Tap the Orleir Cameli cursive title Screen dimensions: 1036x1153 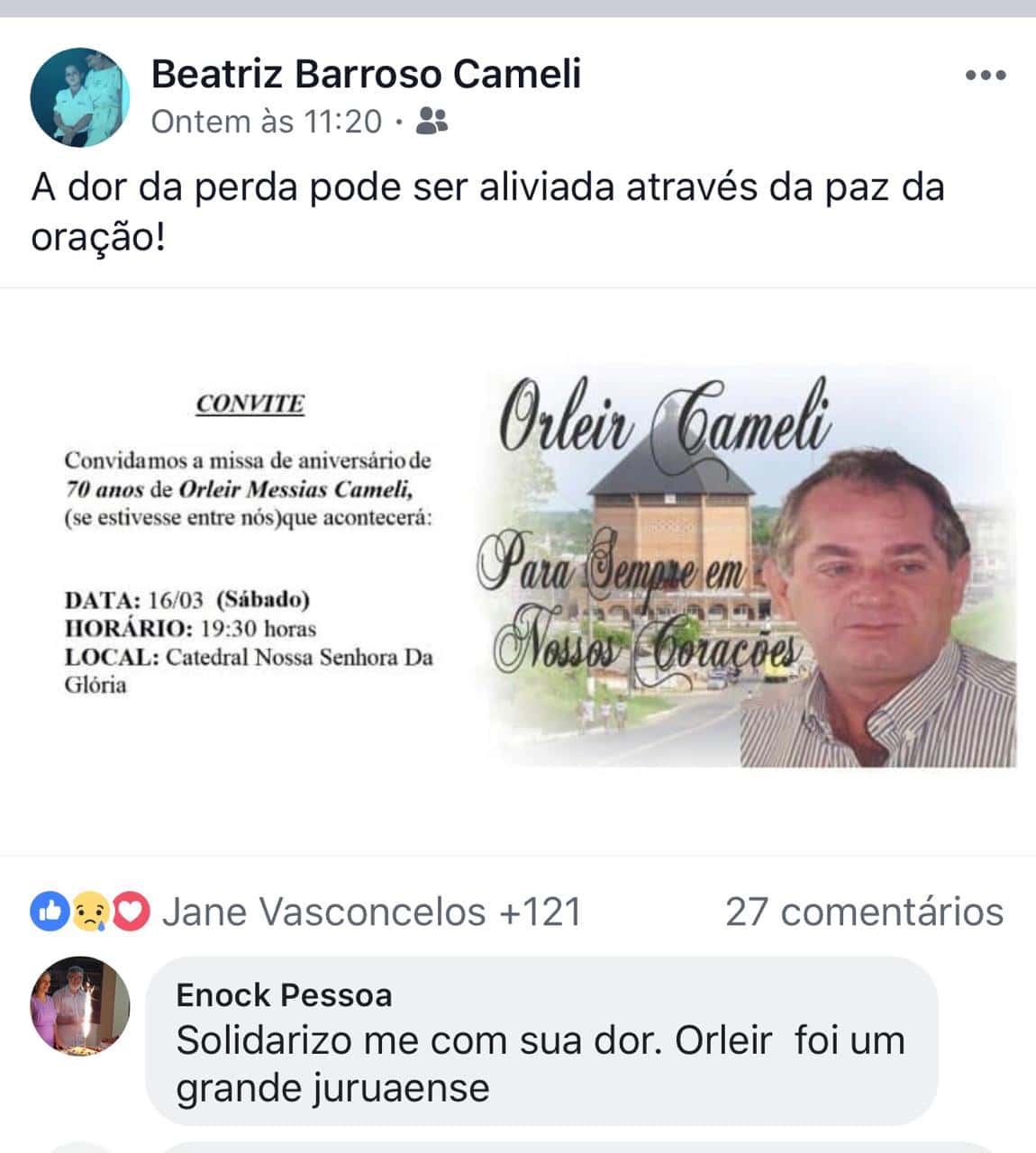click(x=665, y=418)
